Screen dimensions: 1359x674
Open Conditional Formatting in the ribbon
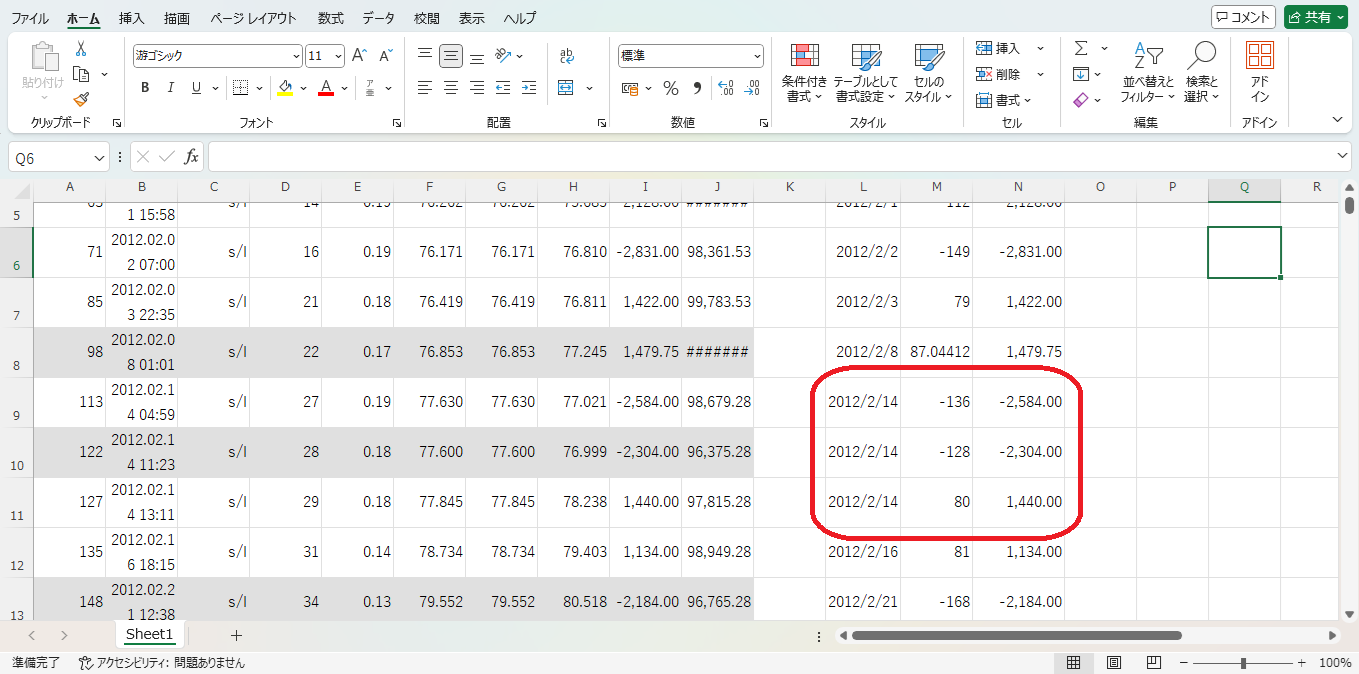[x=804, y=73]
